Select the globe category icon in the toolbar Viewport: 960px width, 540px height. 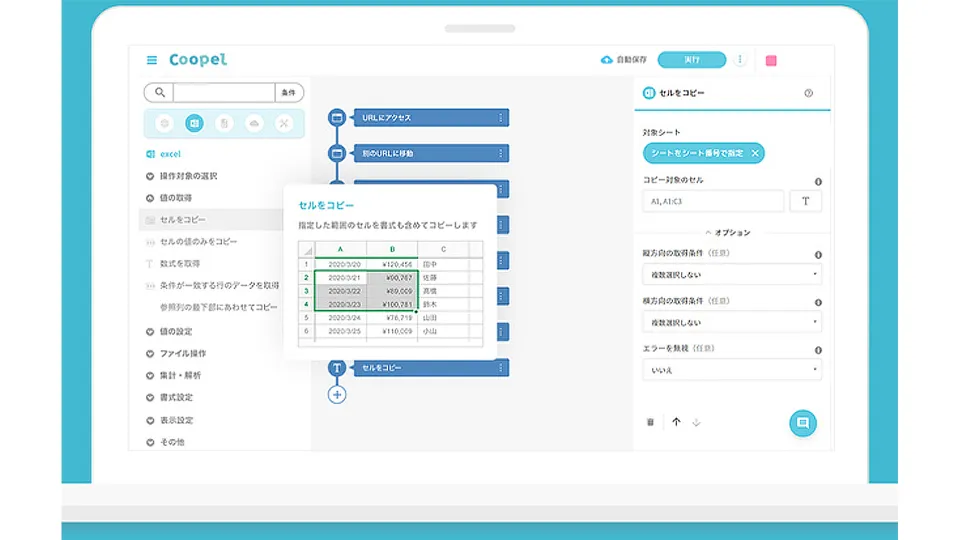coord(164,123)
